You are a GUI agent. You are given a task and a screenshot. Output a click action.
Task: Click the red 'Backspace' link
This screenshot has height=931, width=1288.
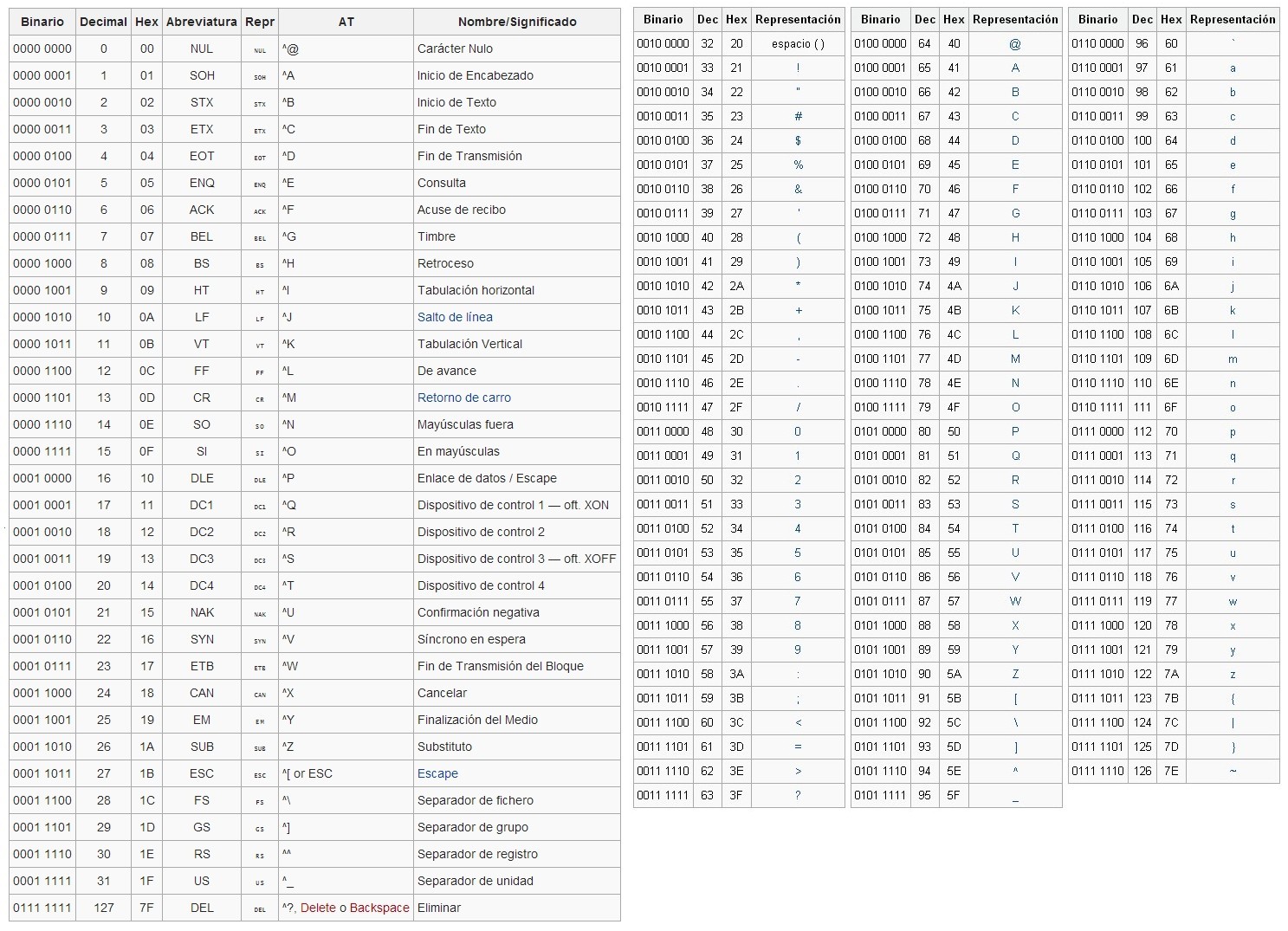[x=379, y=908]
